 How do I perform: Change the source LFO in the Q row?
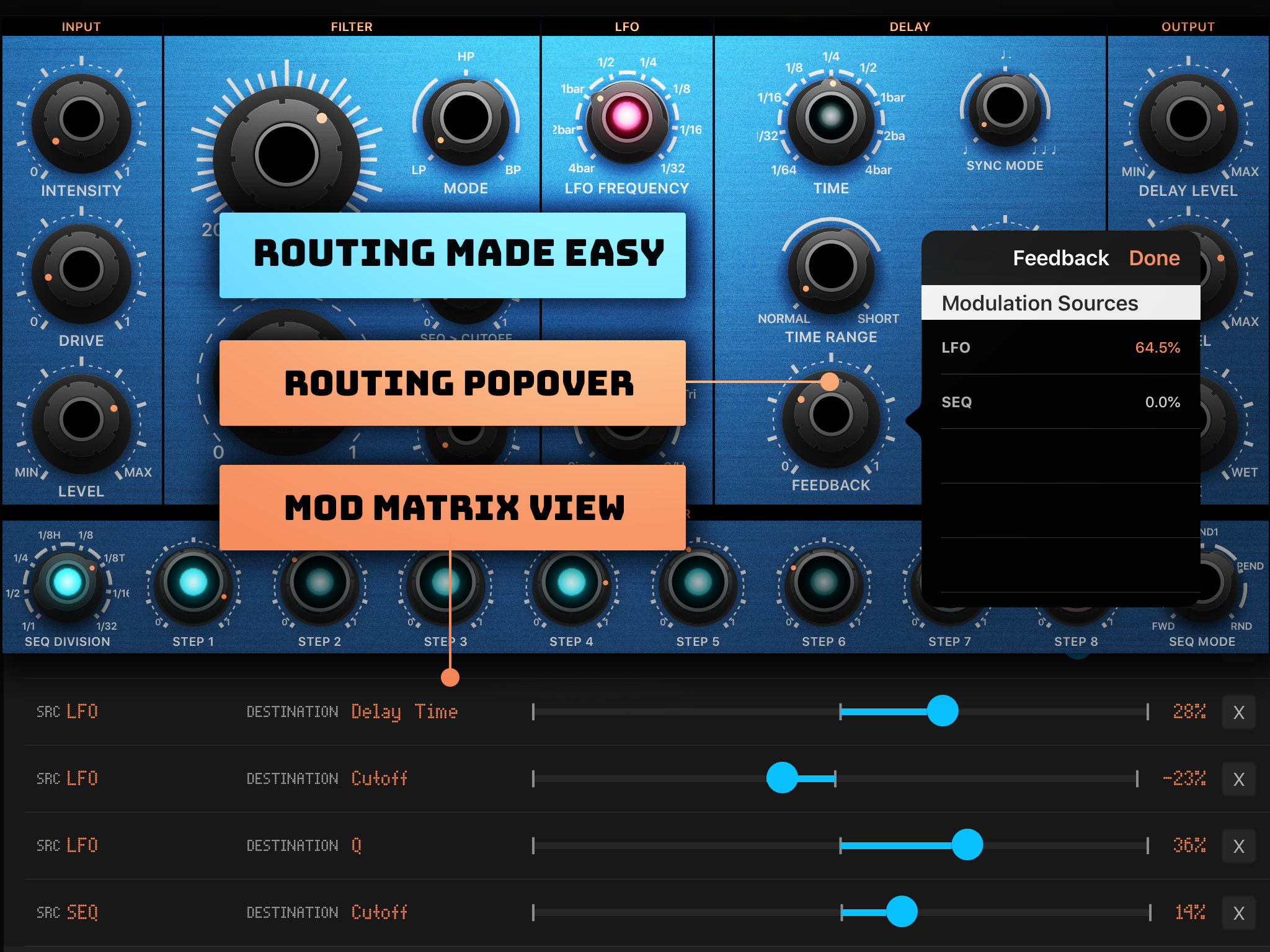82,845
